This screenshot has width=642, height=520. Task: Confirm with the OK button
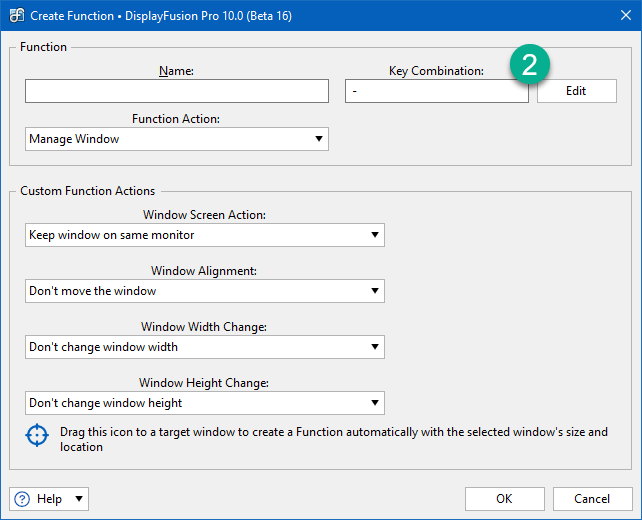(504, 499)
